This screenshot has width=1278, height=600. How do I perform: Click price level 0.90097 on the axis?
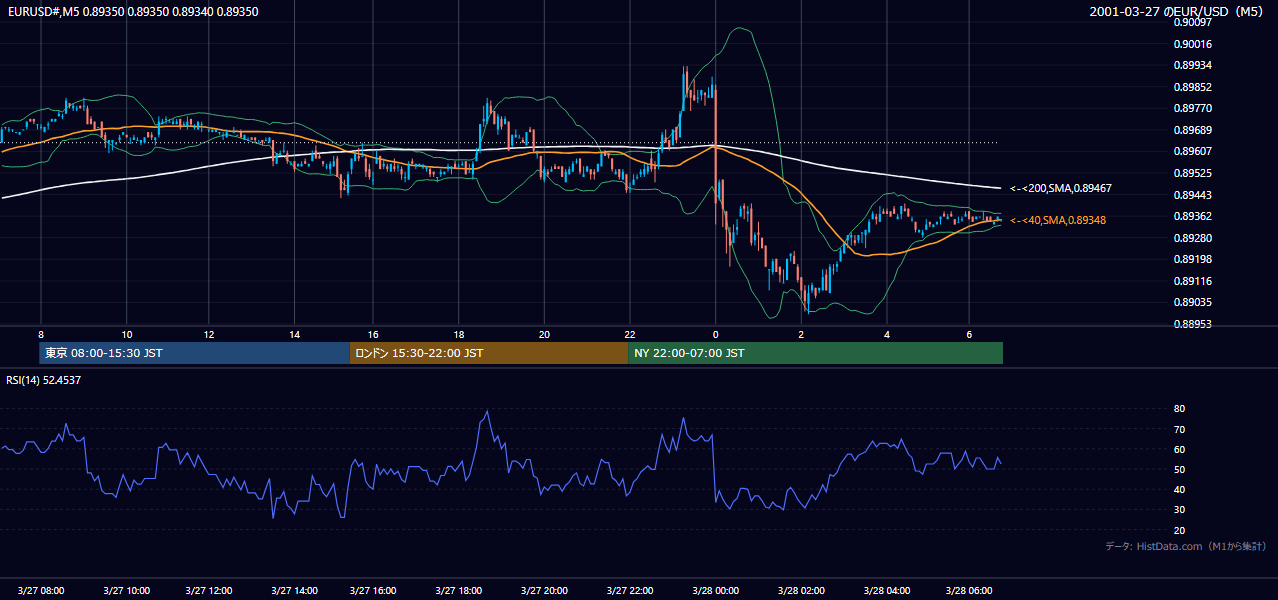[x=1193, y=22]
